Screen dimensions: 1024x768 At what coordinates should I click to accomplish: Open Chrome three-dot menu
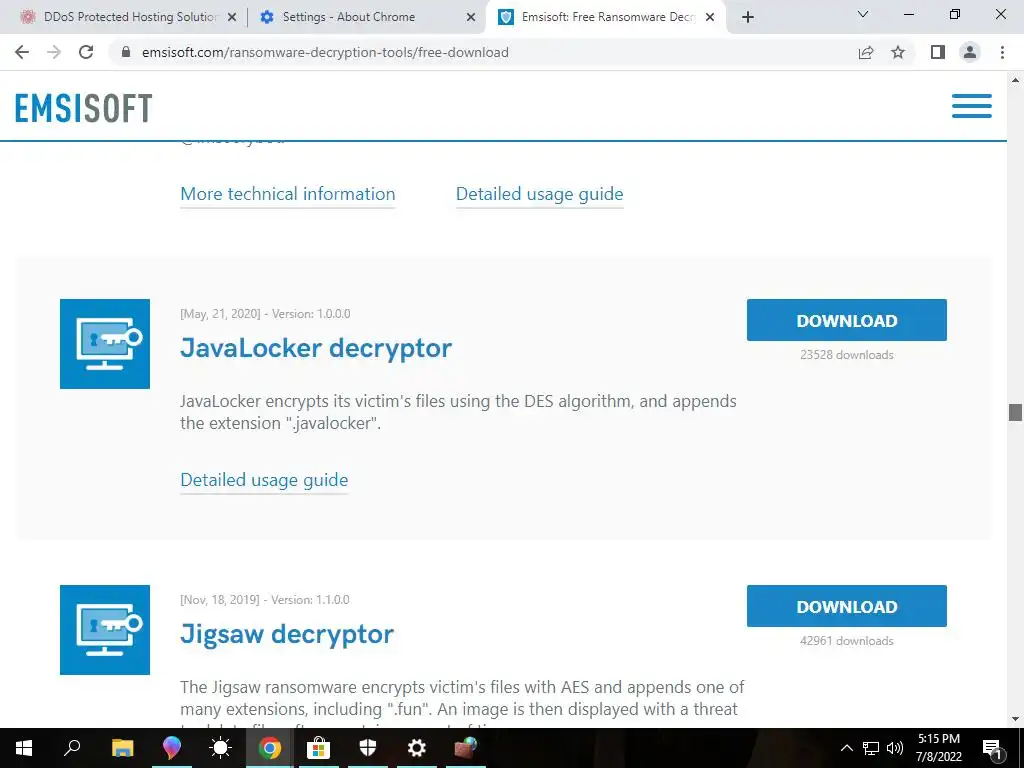point(1002,52)
